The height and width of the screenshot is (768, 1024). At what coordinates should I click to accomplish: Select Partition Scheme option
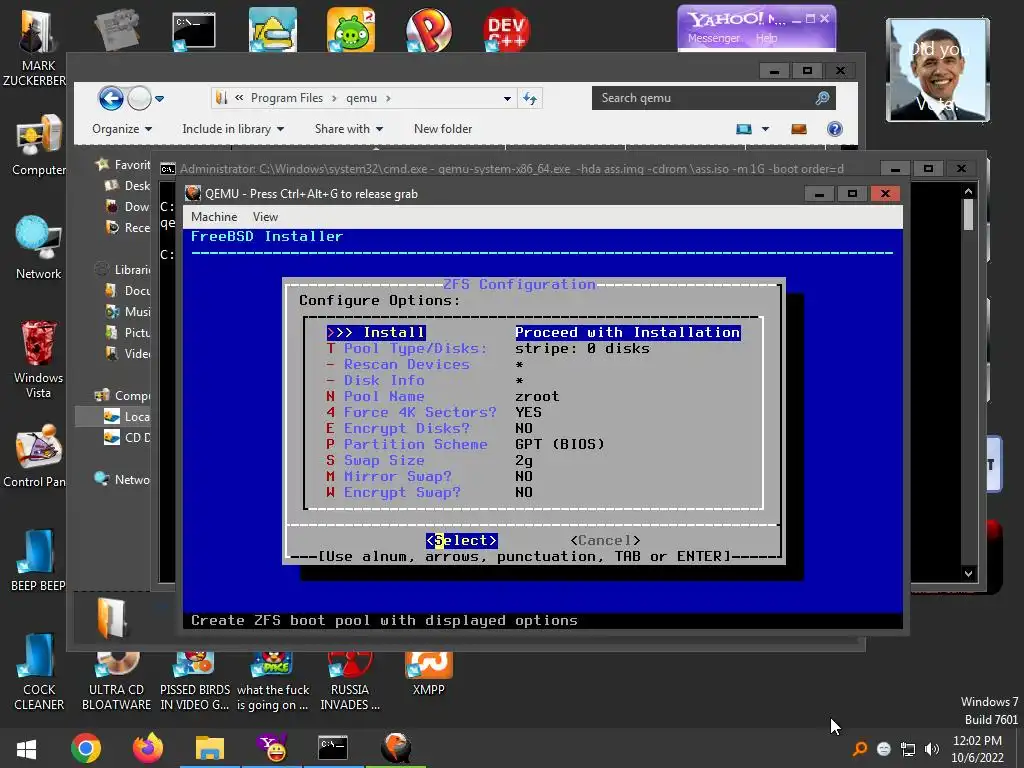[466, 445]
